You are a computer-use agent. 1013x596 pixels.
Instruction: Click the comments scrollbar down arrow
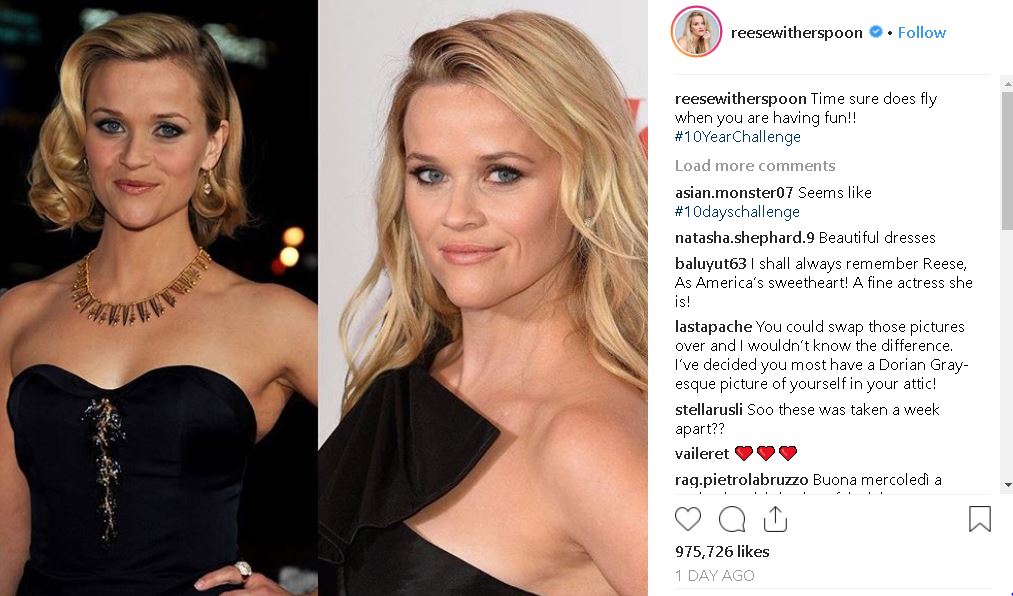click(x=1007, y=484)
